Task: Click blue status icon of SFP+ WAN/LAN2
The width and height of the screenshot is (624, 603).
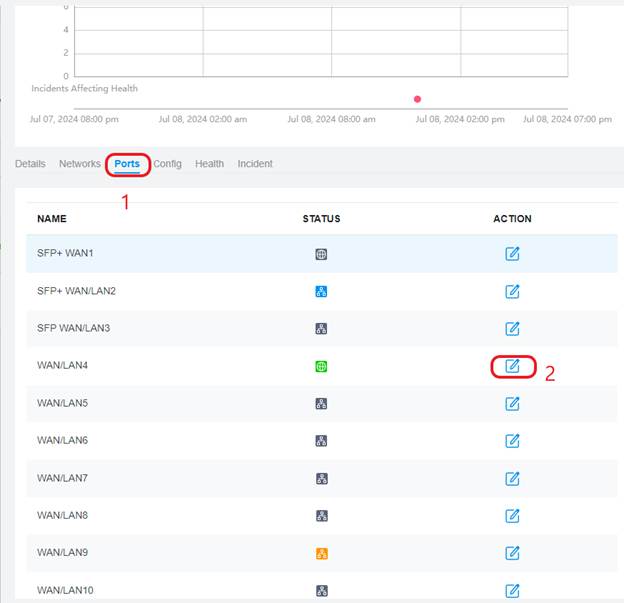Action: (x=321, y=291)
